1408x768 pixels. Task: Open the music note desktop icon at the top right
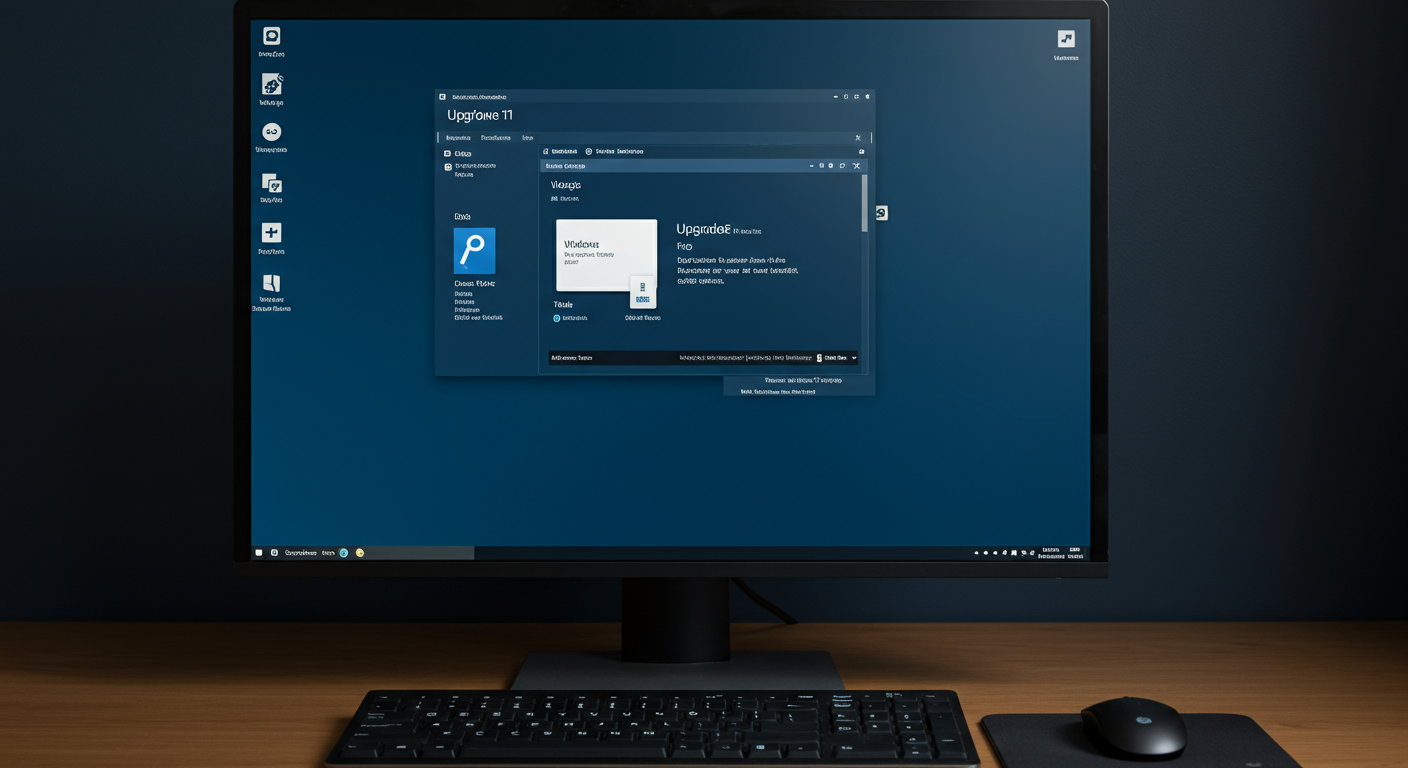pyautogui.click(x=1066, y=39)
